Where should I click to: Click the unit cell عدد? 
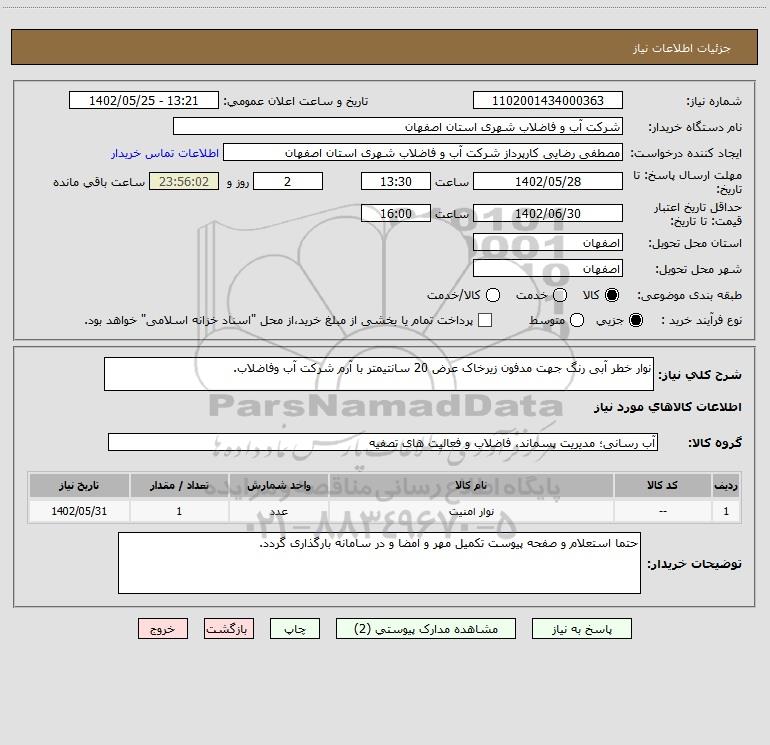click(278, 511)
